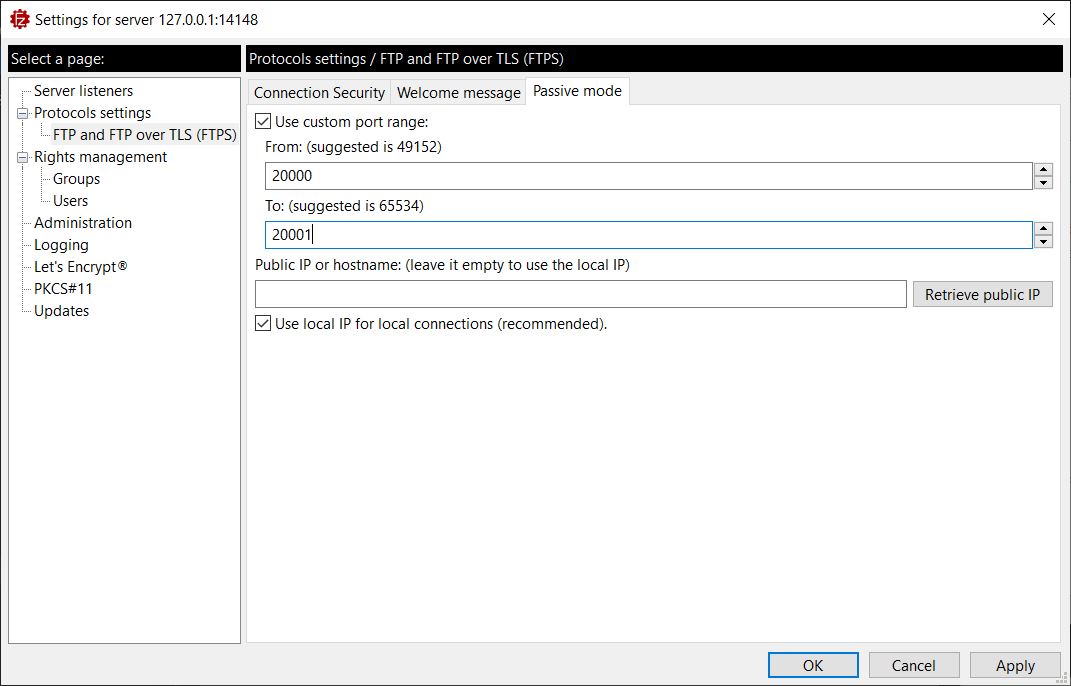Open the Welcome message tab
The height and width of the screenshot is (686, 1071).
458,92
